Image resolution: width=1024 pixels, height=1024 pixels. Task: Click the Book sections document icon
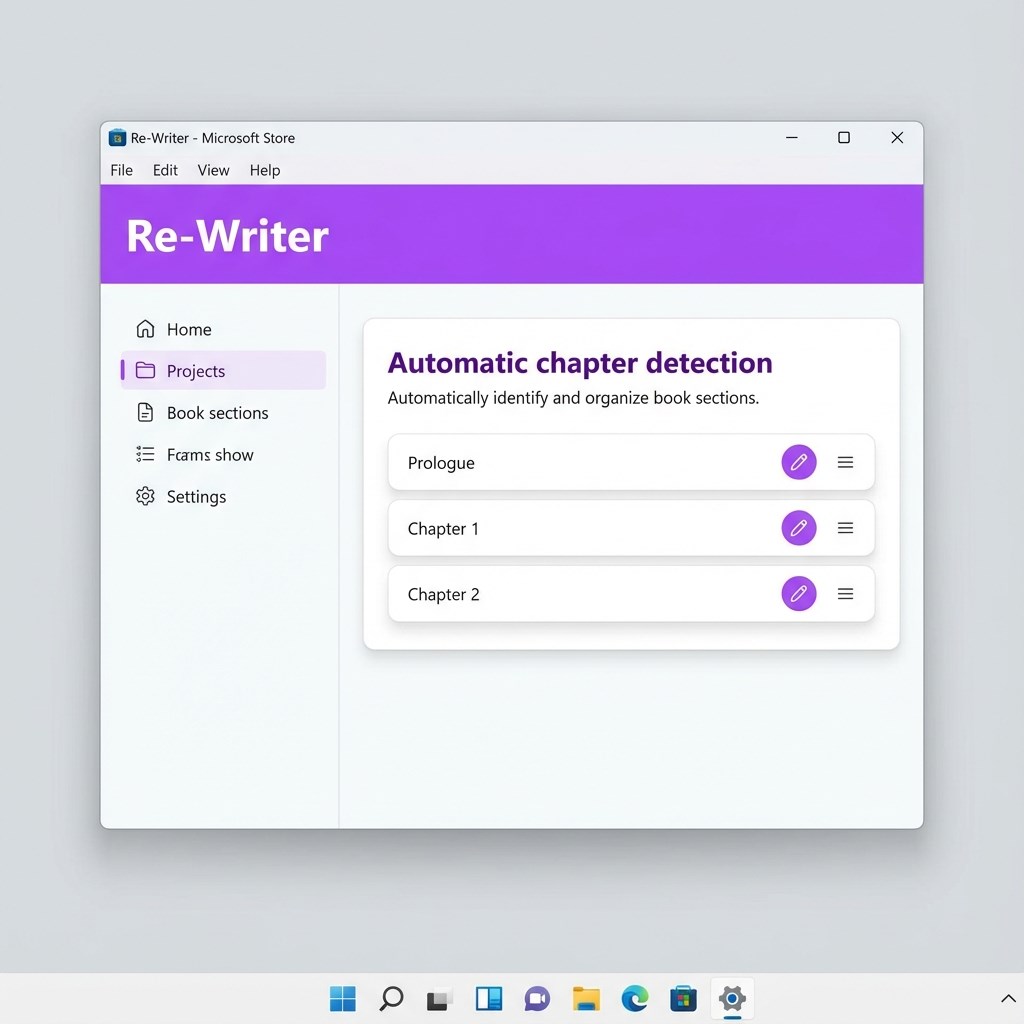point(145,412)
